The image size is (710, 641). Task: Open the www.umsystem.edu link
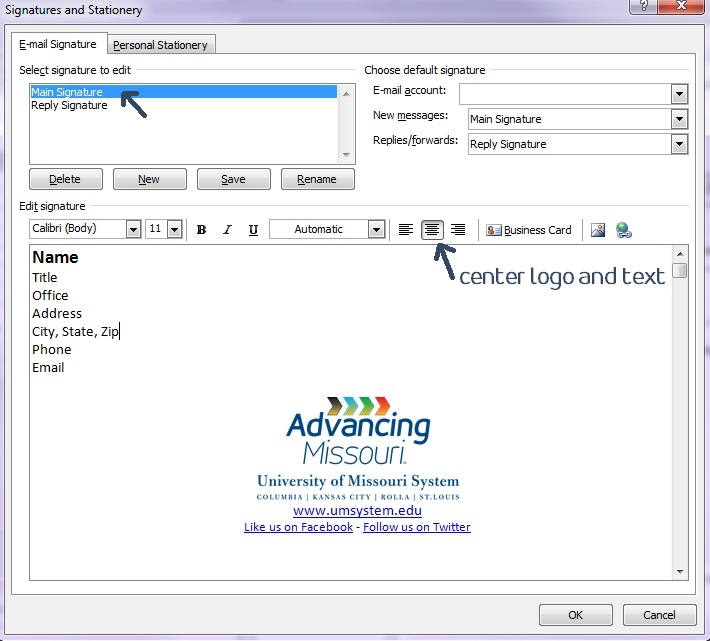point(357,511)
